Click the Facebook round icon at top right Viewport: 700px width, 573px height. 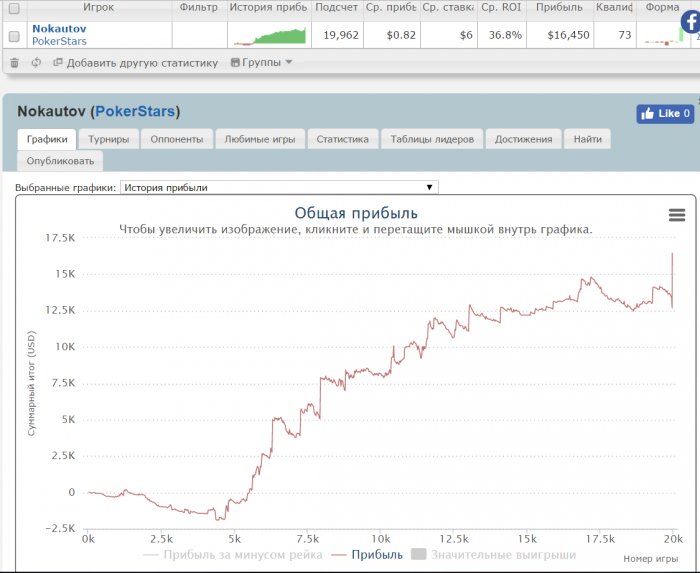pos(691,21)
